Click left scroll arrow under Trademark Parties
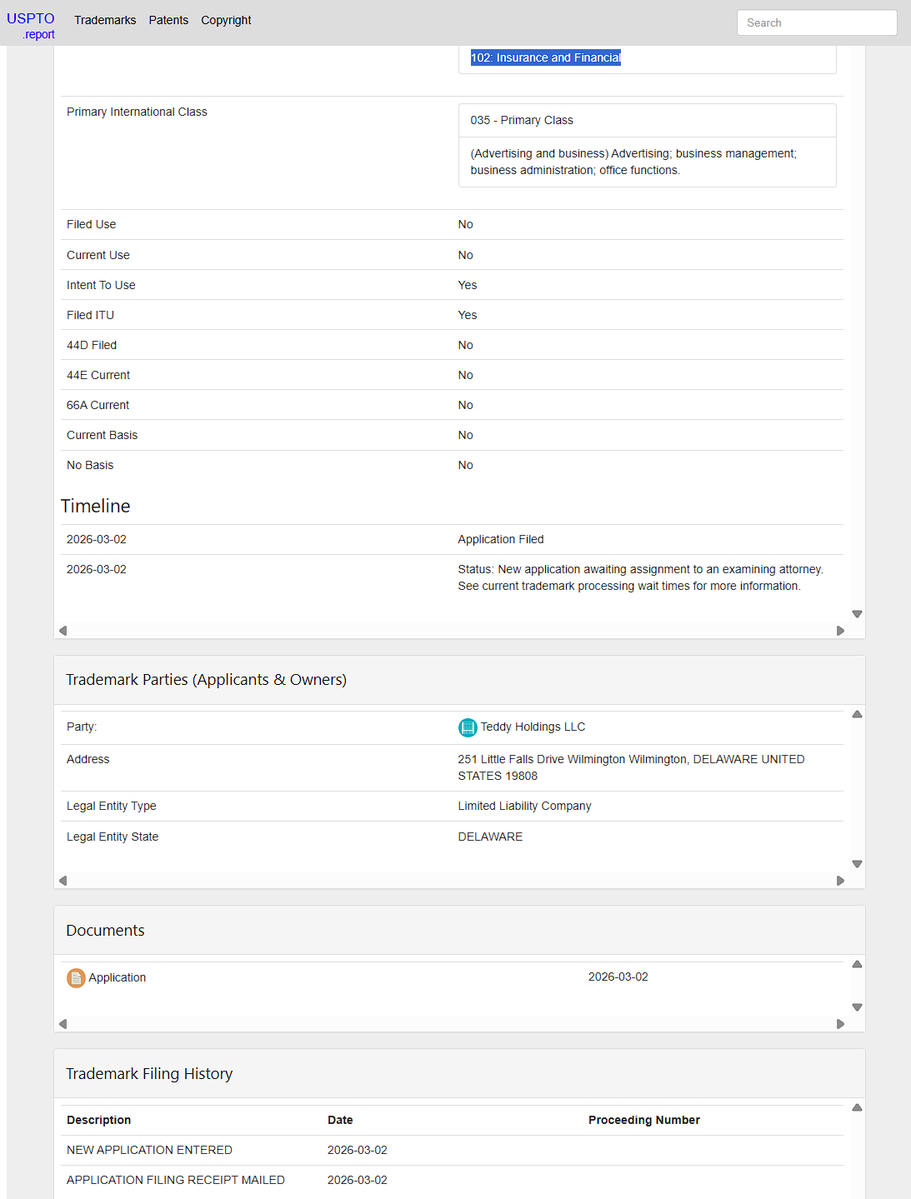The width and height of the screenshot is (911, 1199). click(x=63, y=881)
